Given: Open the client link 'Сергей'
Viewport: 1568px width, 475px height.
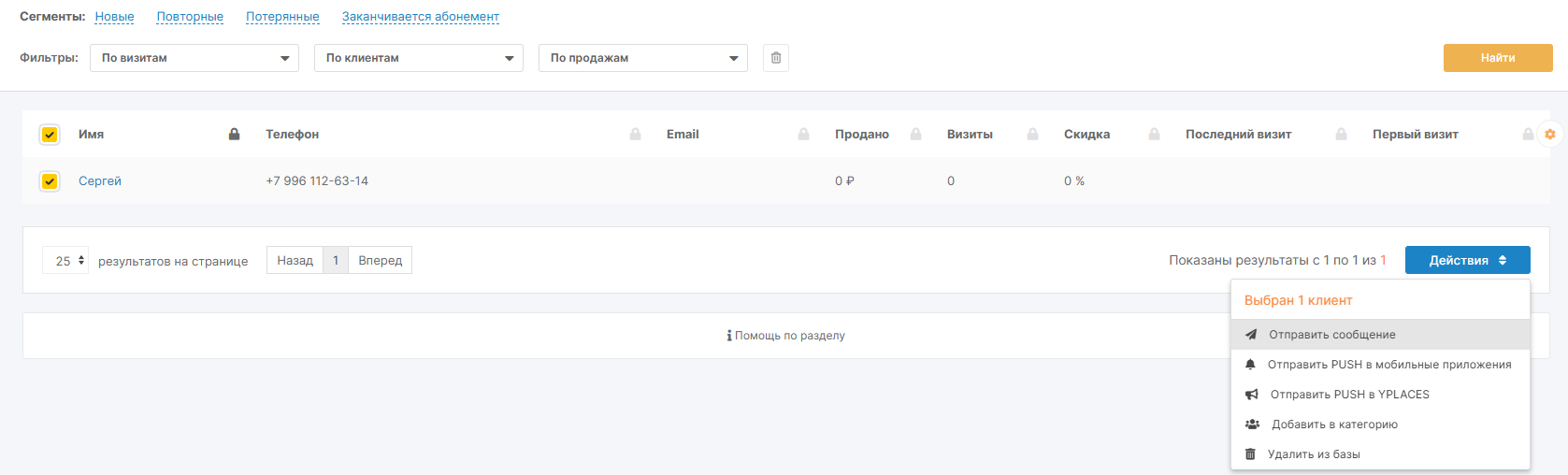Looking at the screenshot, I should pyautogui.click(x=100, y=181).
